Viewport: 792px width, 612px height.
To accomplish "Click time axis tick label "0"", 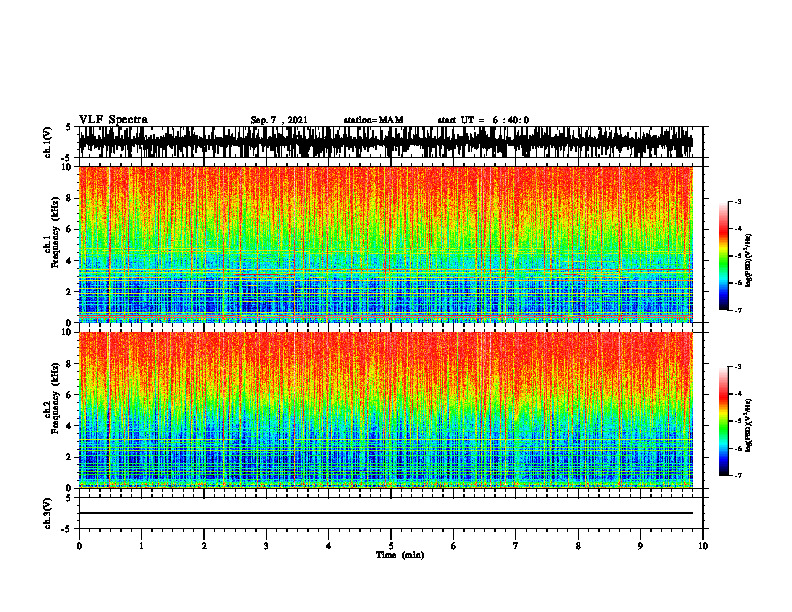I will tap(79, 546).
